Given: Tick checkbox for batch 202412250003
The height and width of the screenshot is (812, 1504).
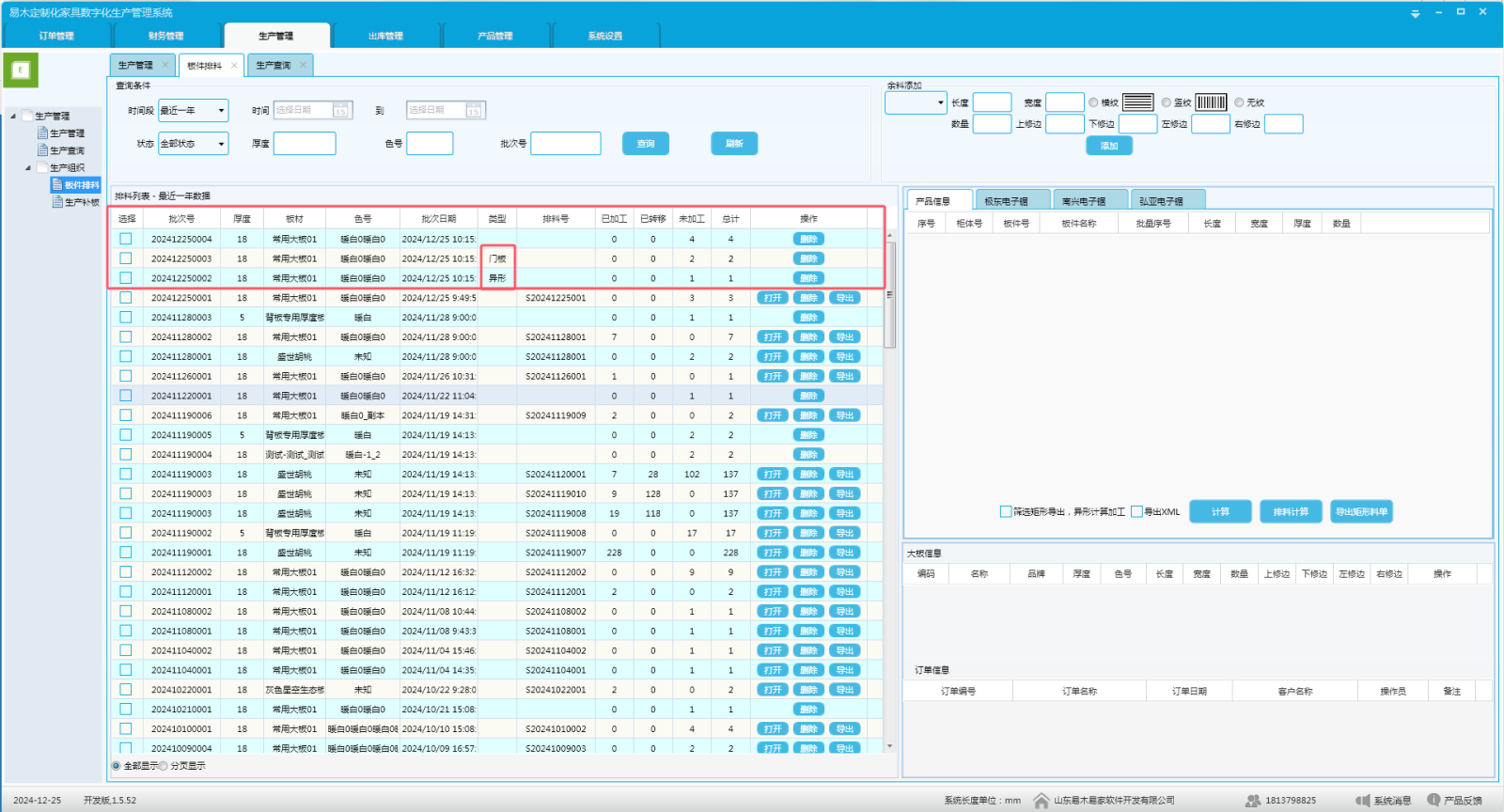Looking at the screenshot, I should [x=126, y=258].
